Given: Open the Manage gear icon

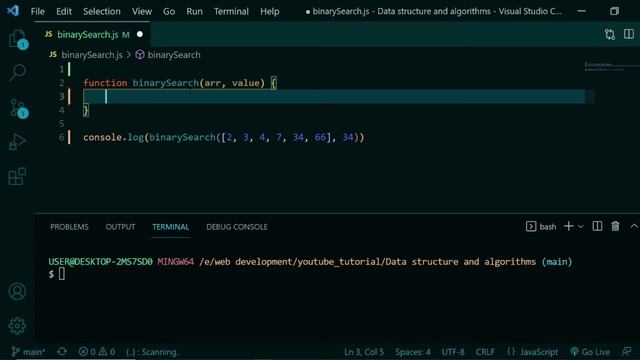Looking at the screenshot, I should click(x=17, y=326).
